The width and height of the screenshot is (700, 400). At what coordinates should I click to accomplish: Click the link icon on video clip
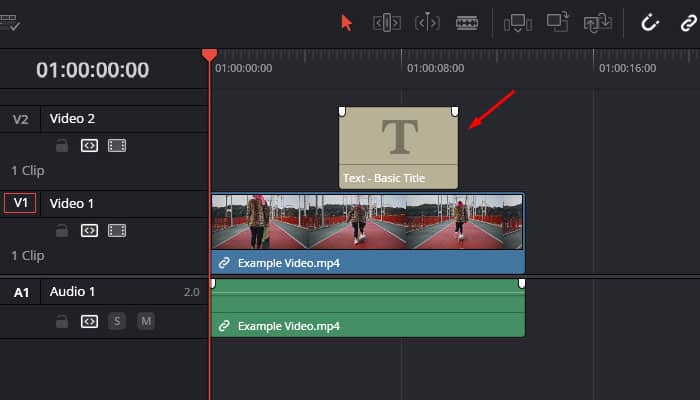[x=224, y=263]
